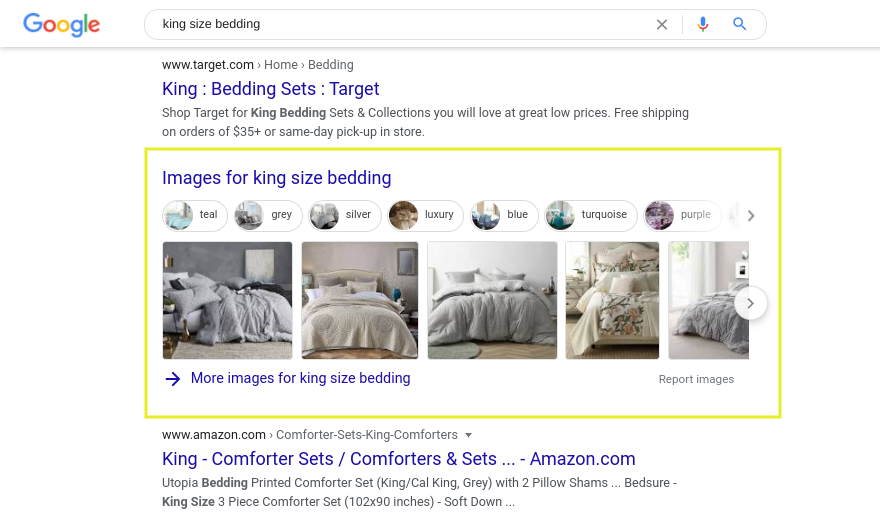This screenshot has height=523, width=880.
Task: Focus the search input field
Action: click(x=400, y=24)
